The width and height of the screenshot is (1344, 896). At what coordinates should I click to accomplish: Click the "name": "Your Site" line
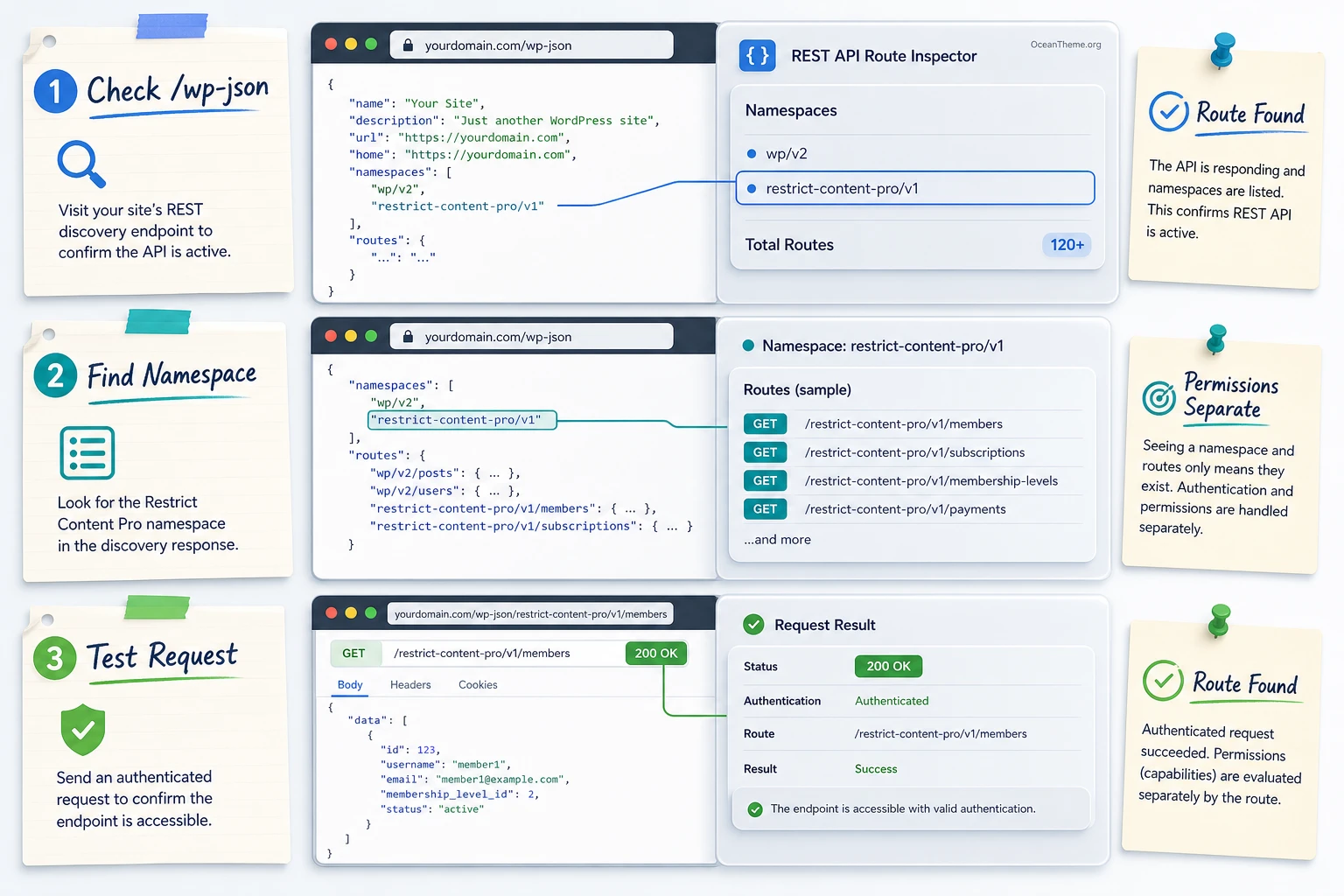coord(416,103)
